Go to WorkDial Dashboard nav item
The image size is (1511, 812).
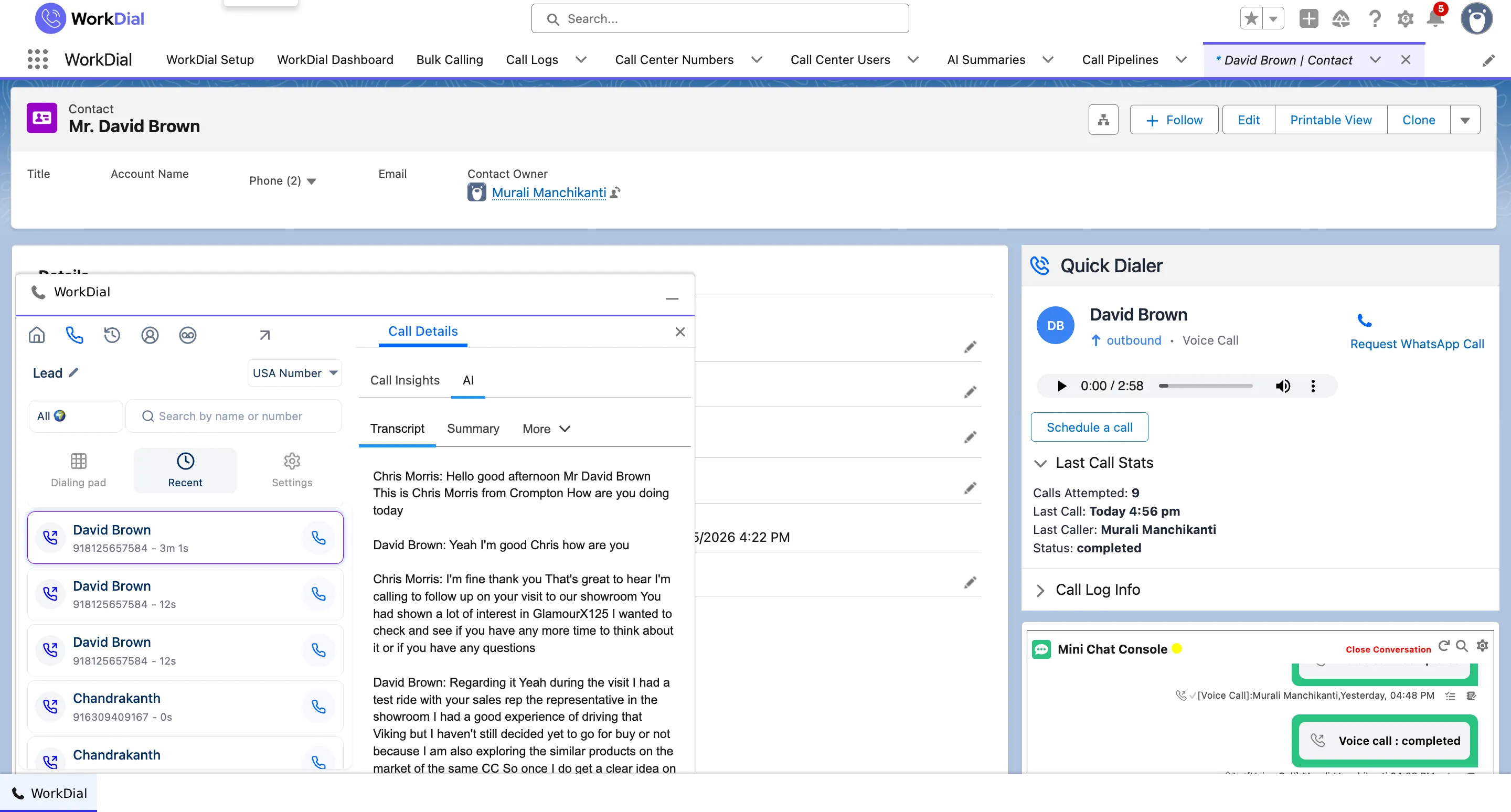point(335,60)
